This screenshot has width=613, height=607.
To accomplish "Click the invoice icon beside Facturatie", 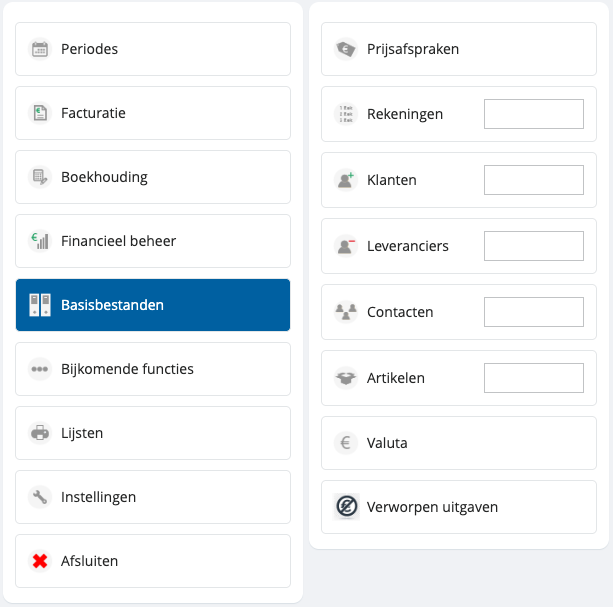I will click(40, 113).
